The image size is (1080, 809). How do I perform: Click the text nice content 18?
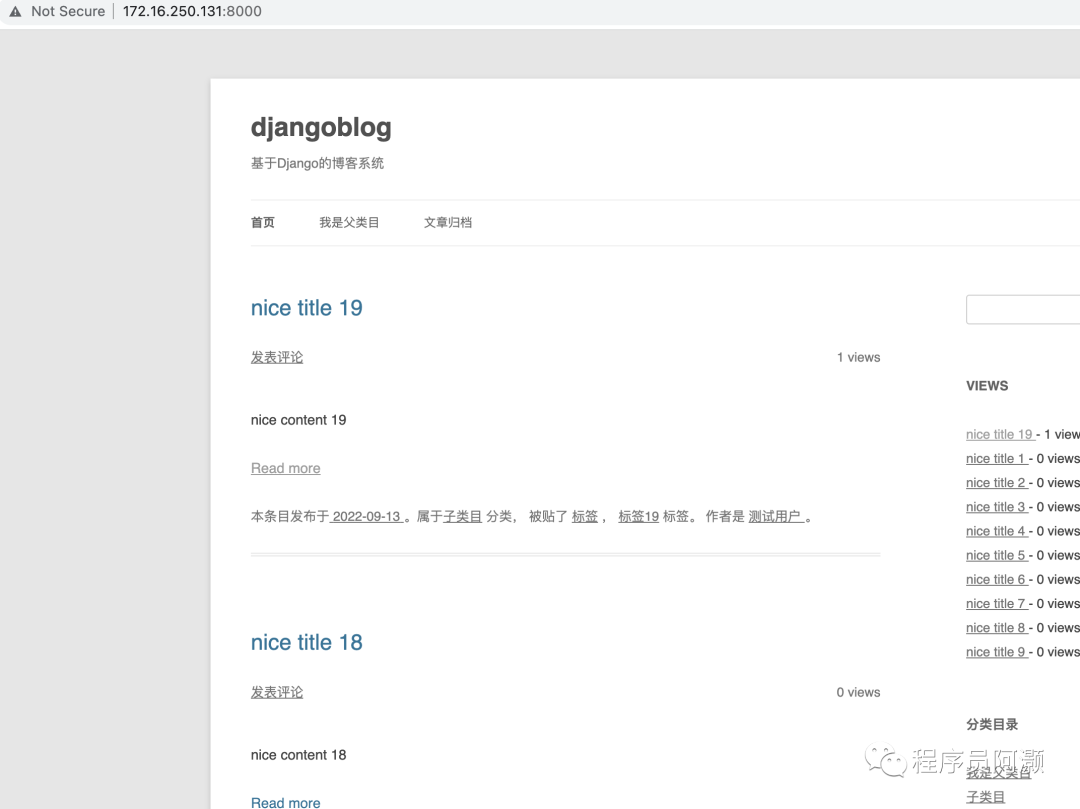pos(298,755)
